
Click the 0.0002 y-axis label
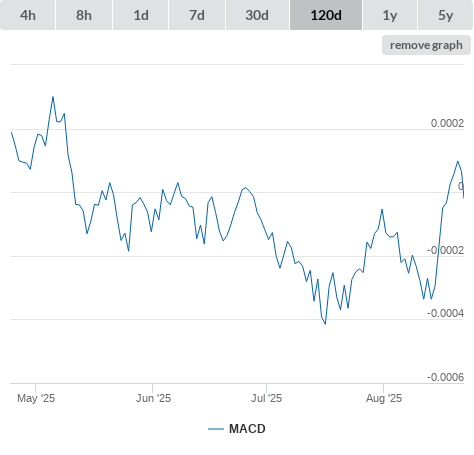pyautogui.click(x=447, y=123)
